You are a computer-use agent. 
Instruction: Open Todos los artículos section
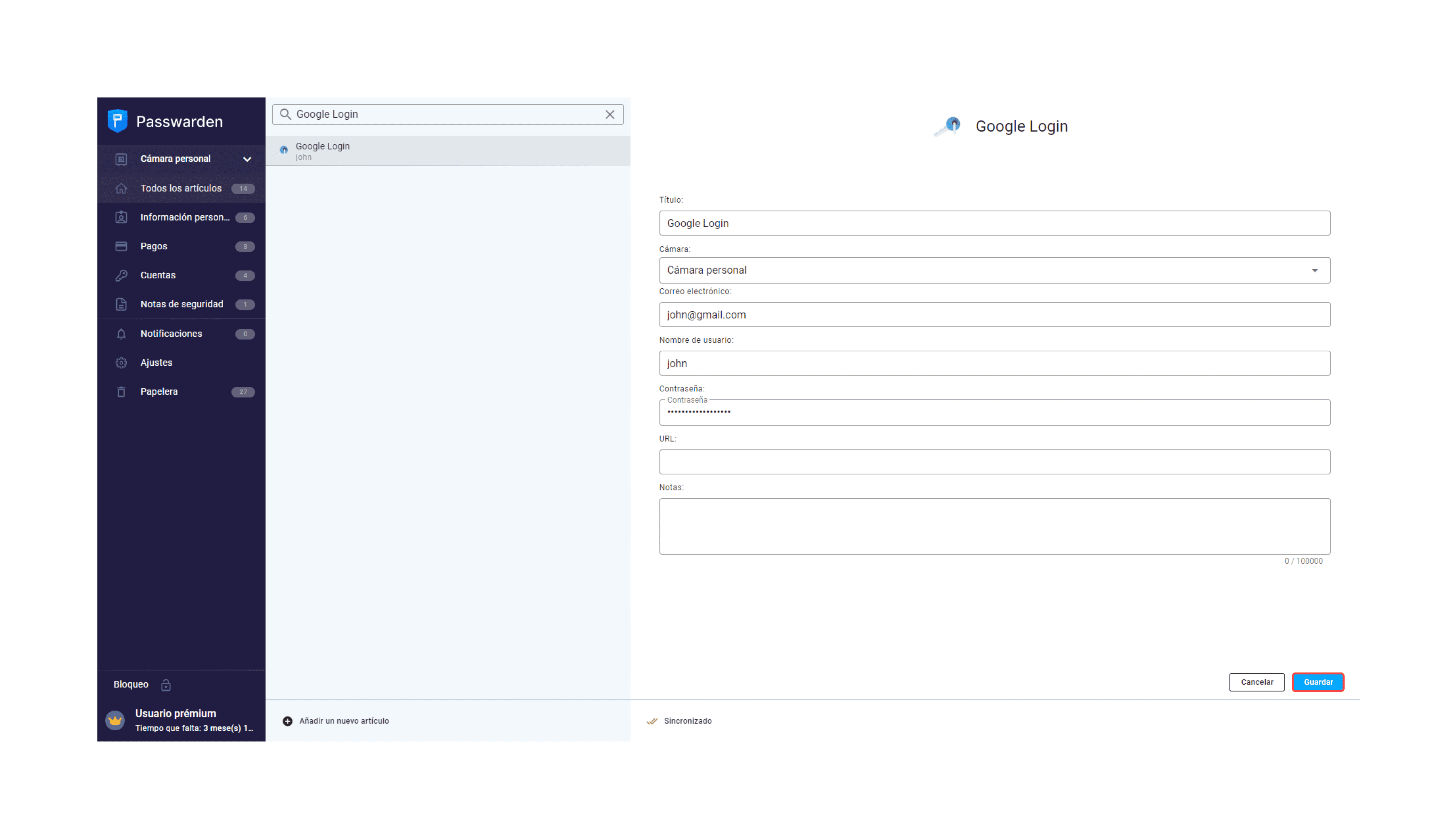point(180,188)
